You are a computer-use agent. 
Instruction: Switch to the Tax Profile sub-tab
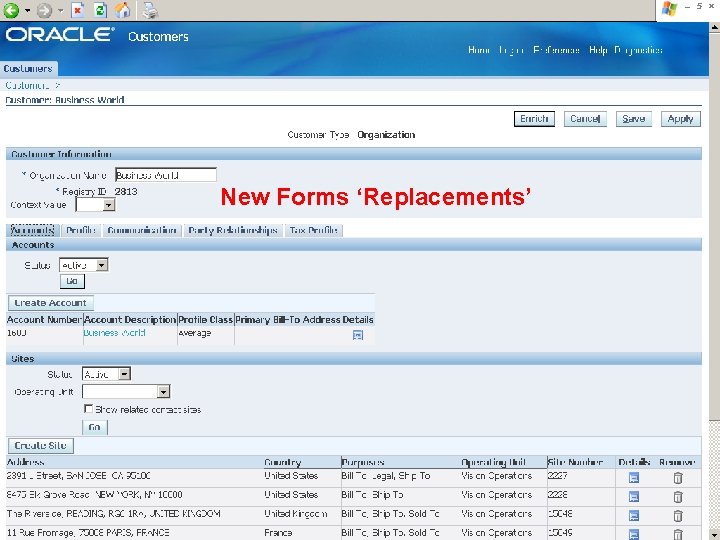[314, 230]
